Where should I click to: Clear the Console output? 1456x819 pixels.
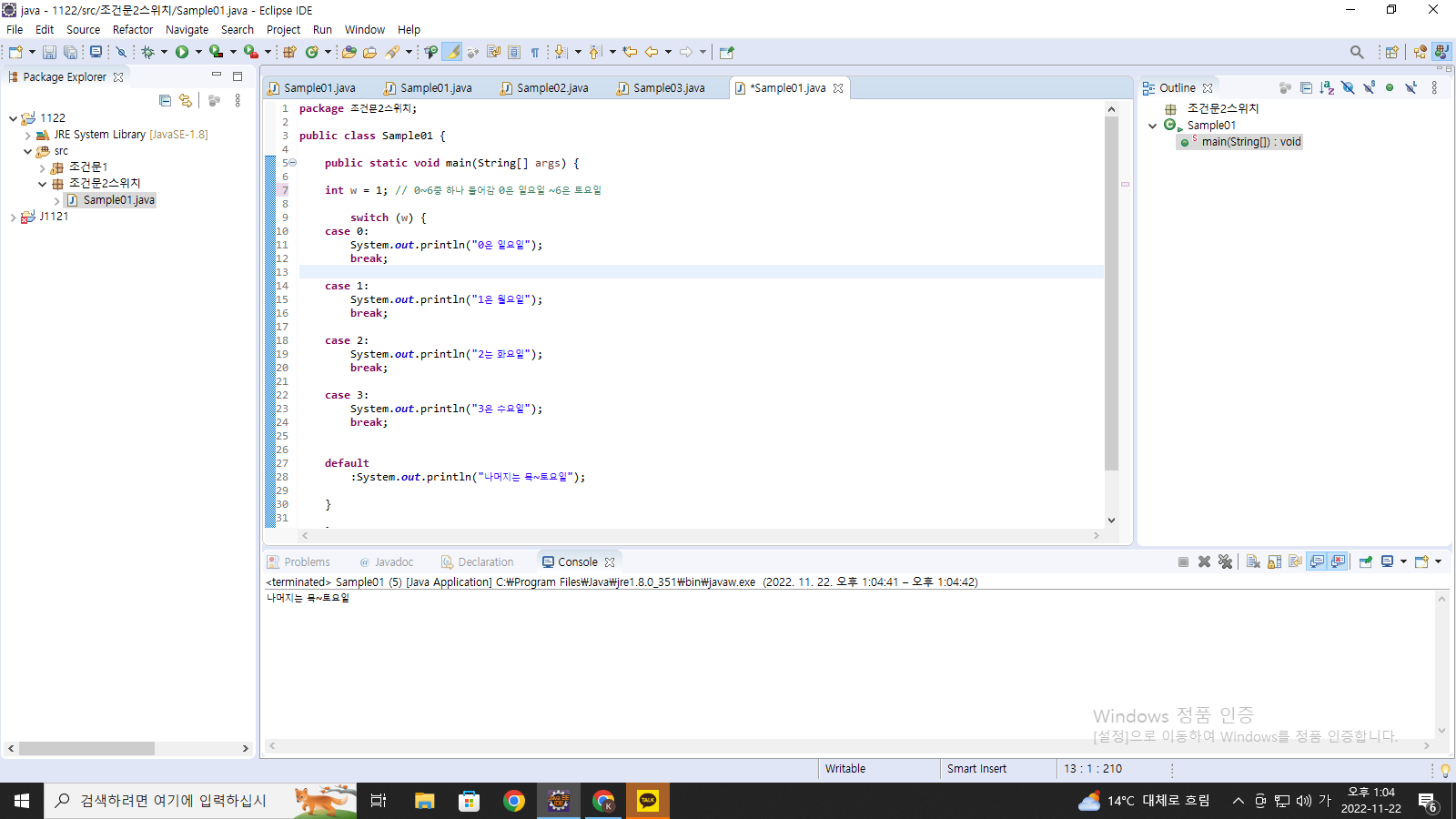point(1253,562)
